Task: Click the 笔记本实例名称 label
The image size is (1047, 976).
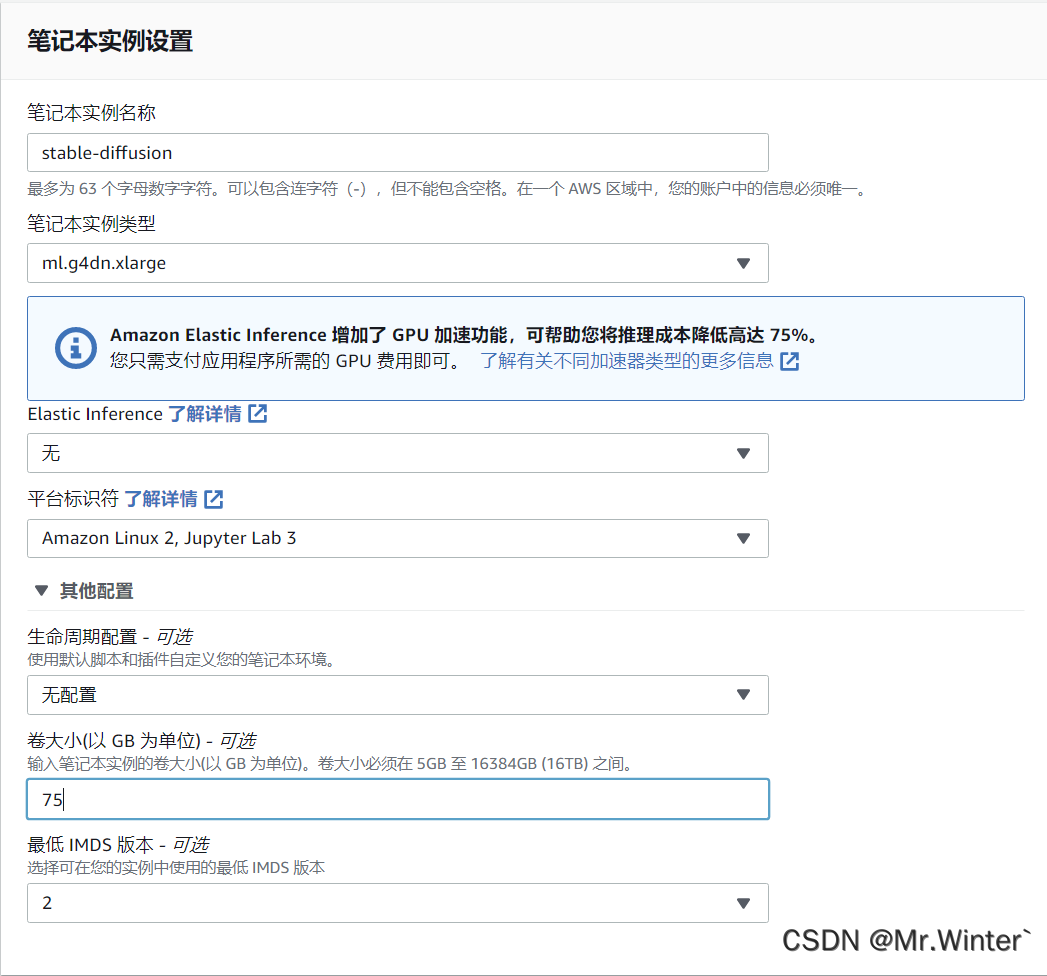Action: pos(91,113)
